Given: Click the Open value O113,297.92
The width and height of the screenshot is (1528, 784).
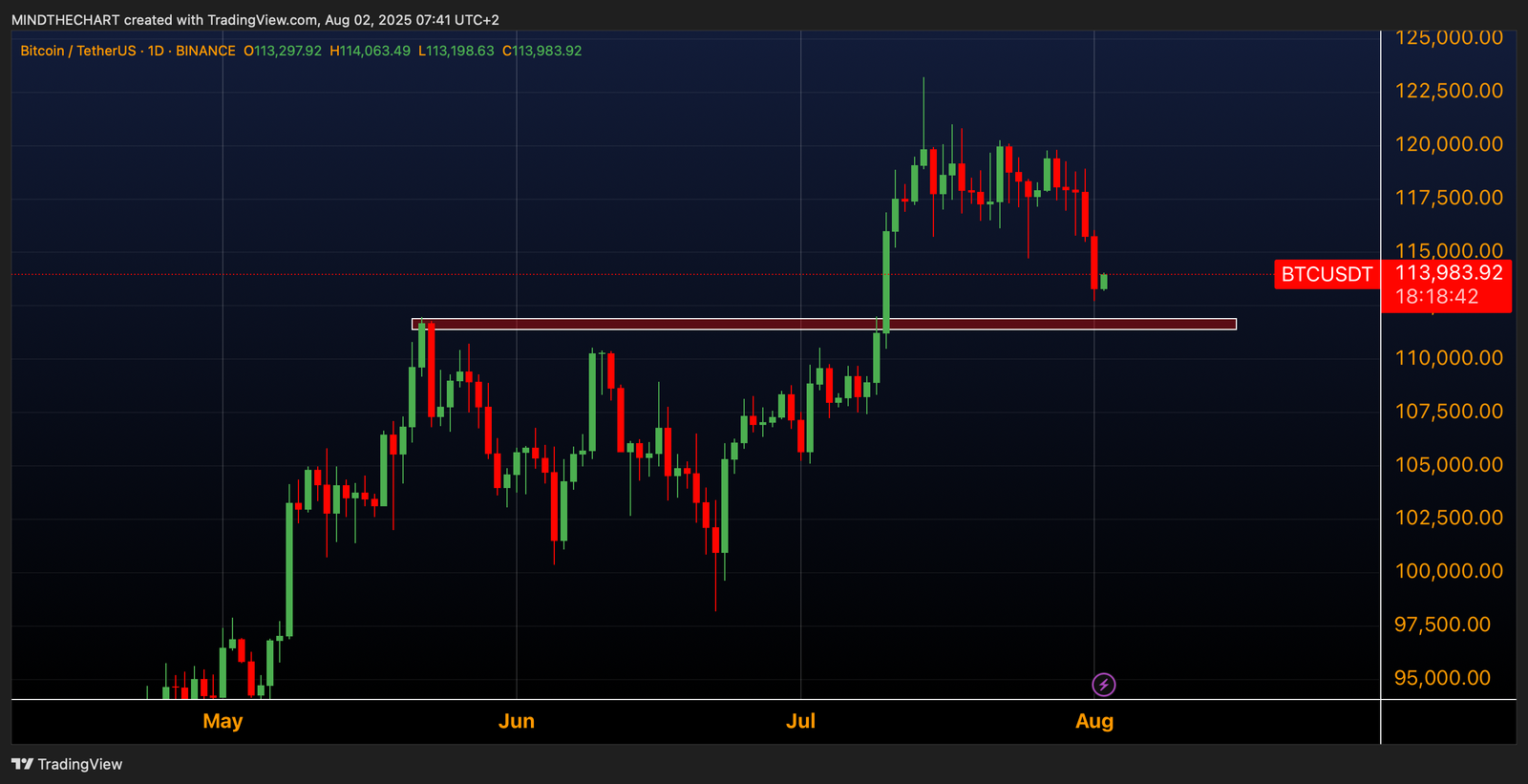Looking at the screenshot, I should tap(283, 51).
